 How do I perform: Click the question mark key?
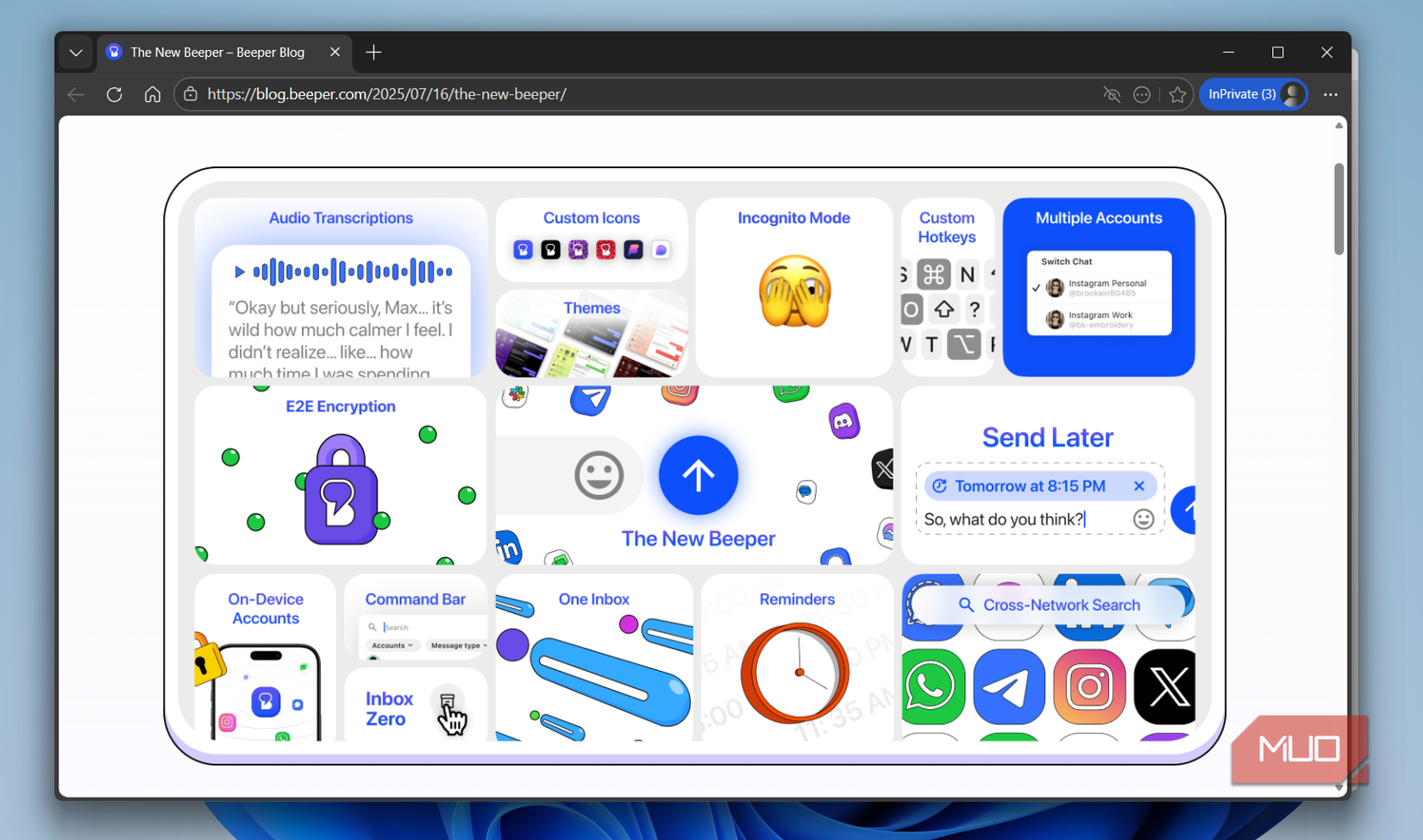click(x=975, y=309)
